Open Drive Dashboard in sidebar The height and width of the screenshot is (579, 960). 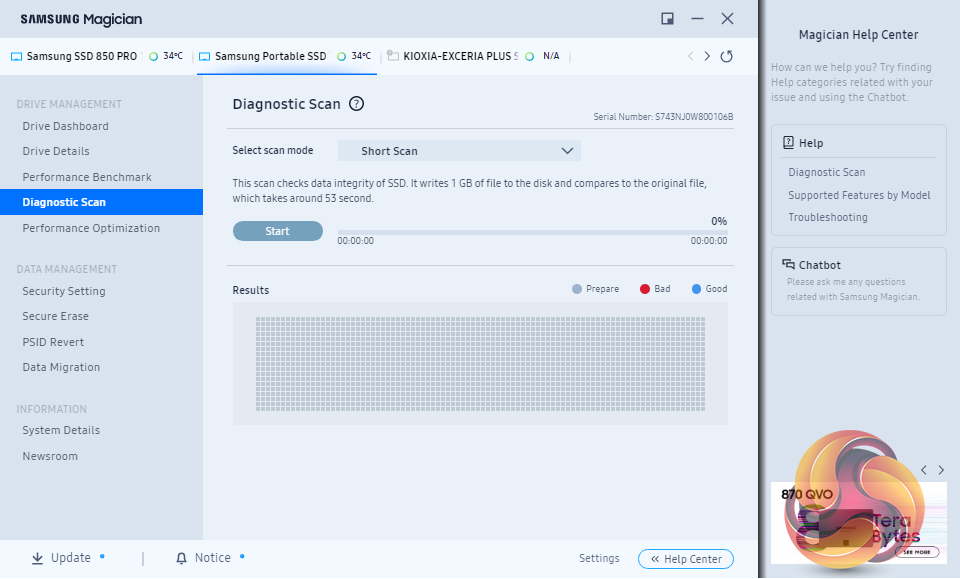tap(66, 126)
